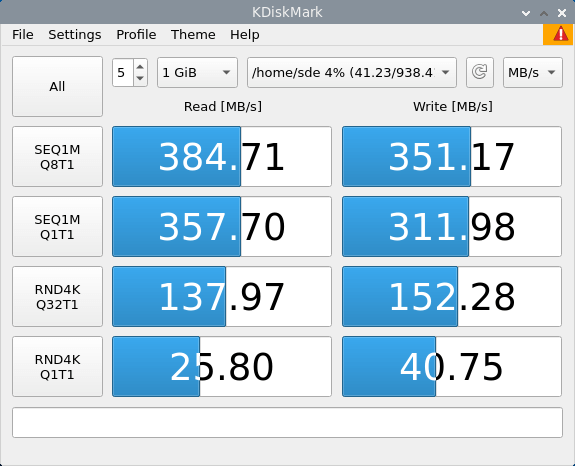Click the 137.97 read result bar
Screen dimensions: 575x466
click(x=222, y=297)
